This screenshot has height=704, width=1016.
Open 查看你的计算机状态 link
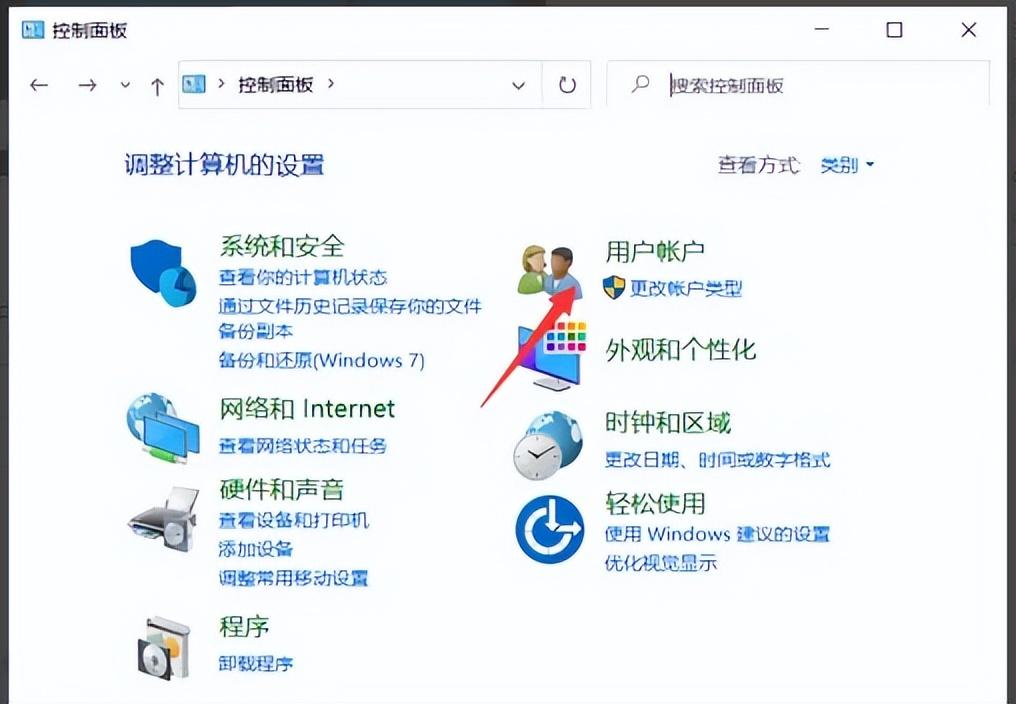click(303, 277)
